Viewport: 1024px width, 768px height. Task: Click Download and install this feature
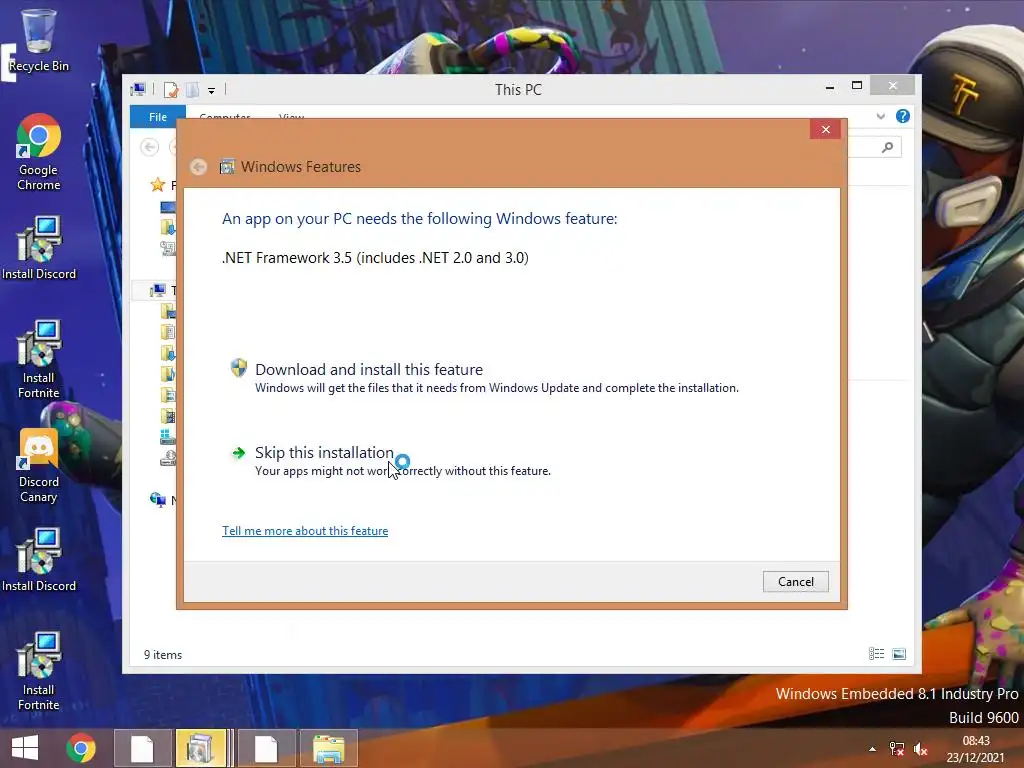click(x=369, y=369)
